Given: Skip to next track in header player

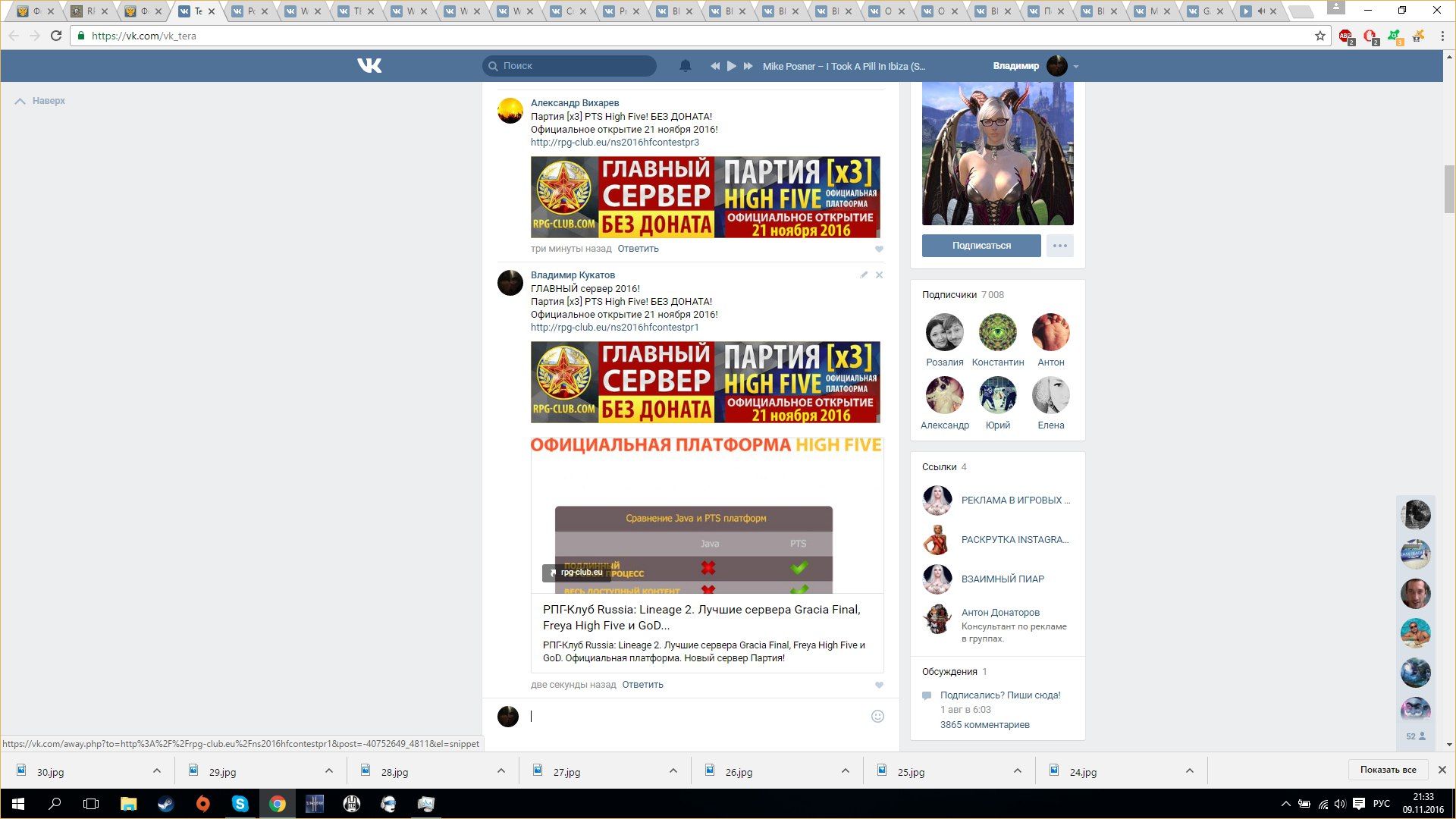Looking at the screenshot, I should (748, 66).
